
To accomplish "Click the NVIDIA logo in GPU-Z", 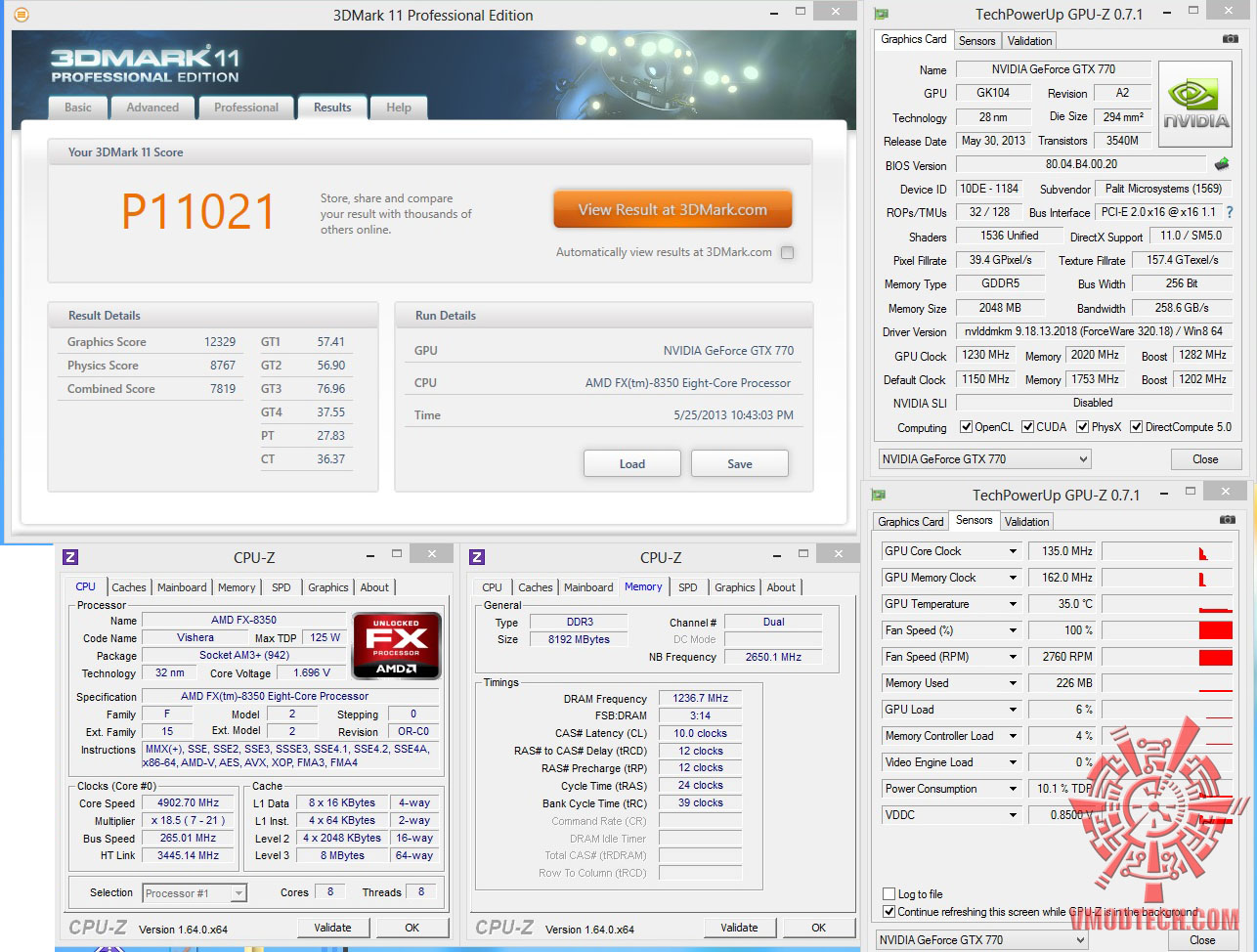I will pyautogui.click(x=1194, y=105).
